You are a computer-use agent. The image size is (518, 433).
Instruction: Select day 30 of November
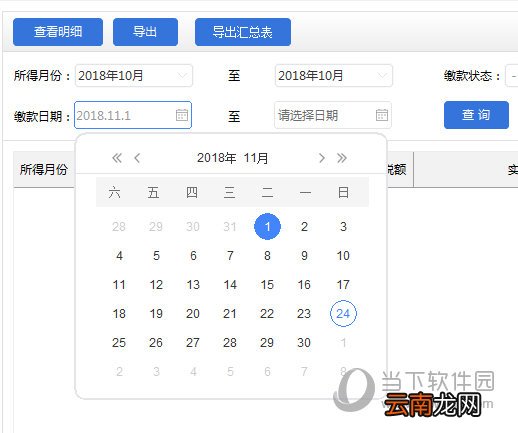(x=304, y=343)
